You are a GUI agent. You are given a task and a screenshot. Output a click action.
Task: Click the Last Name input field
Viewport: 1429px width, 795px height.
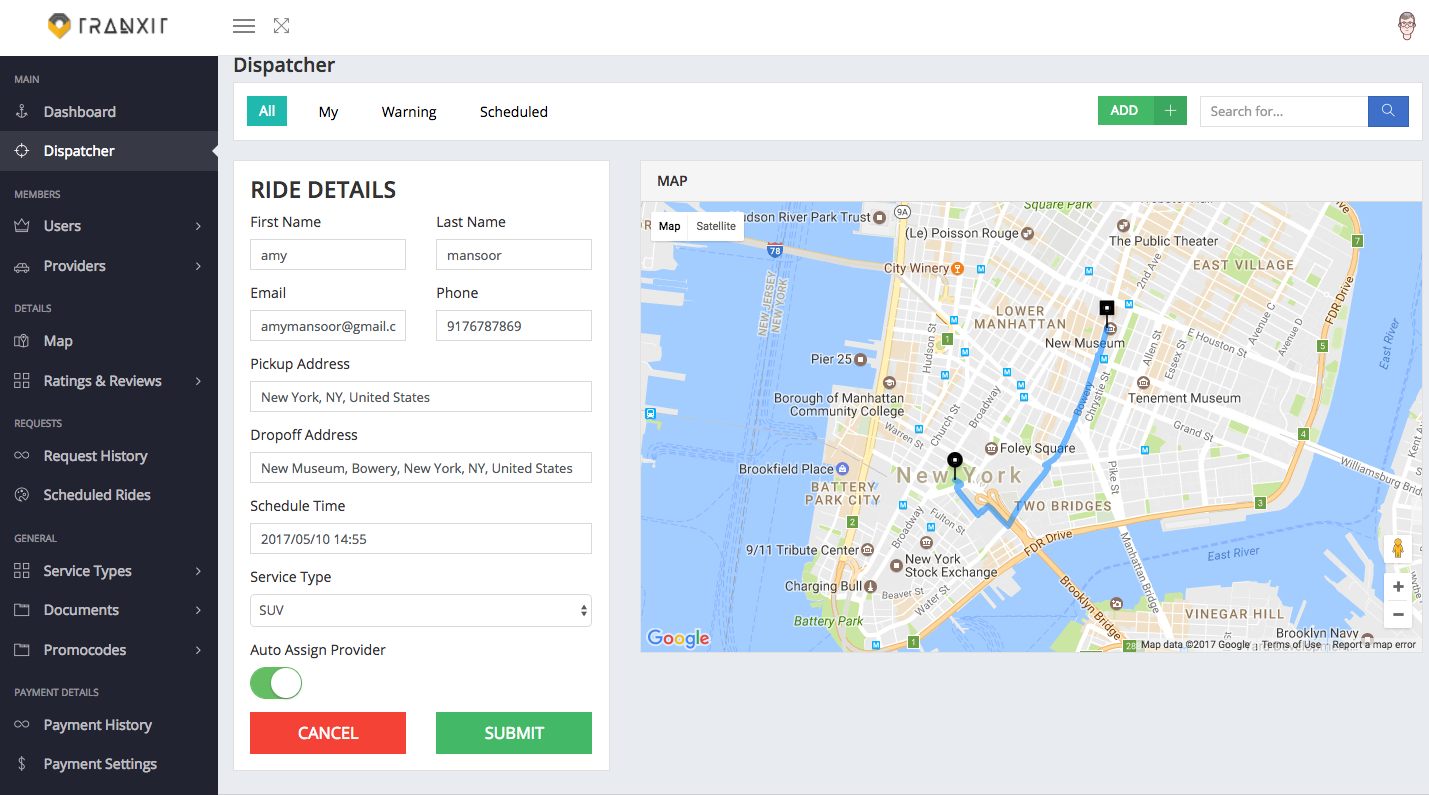tap(514, 255)
